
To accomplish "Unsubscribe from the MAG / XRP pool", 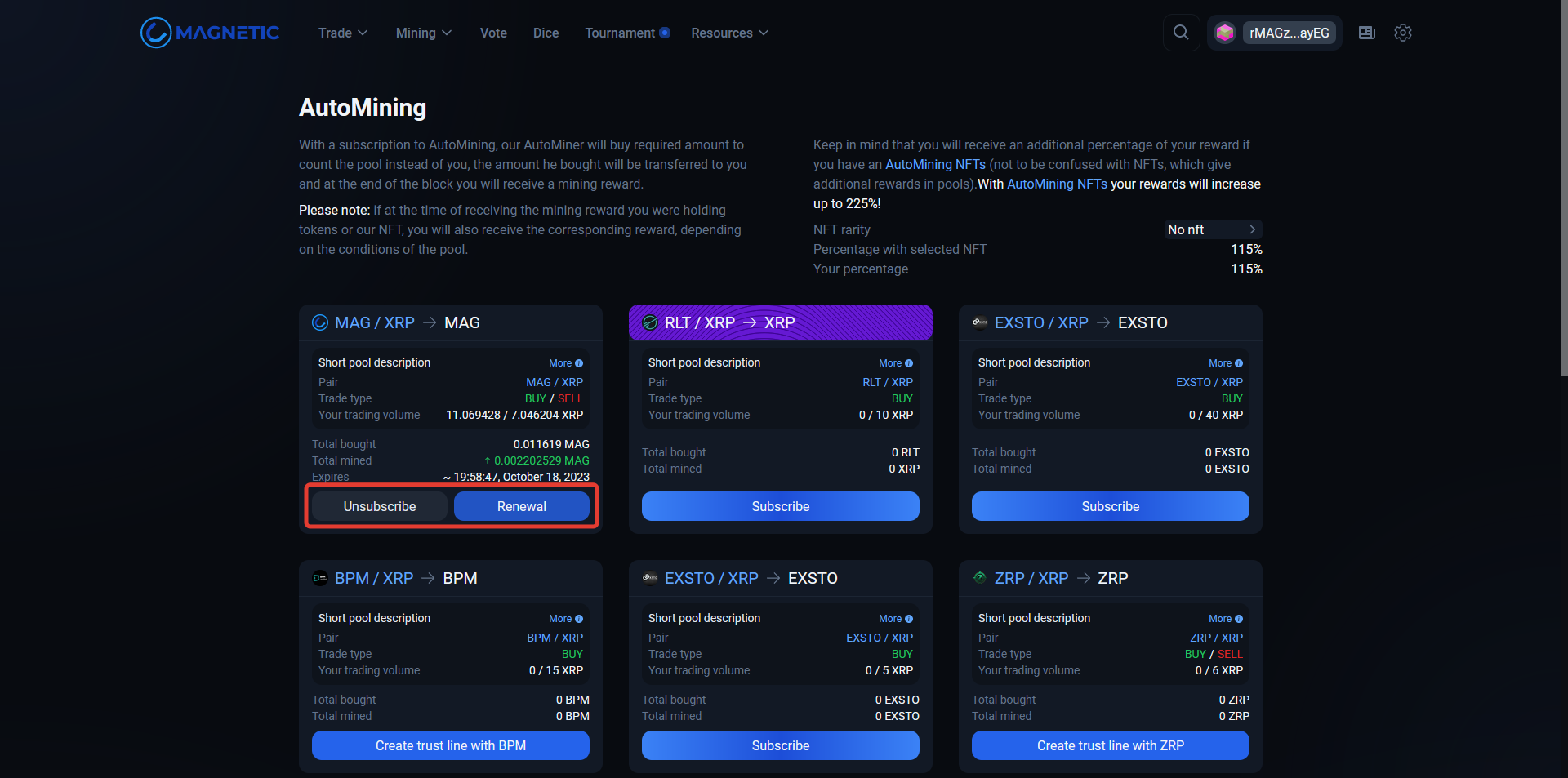I will [380, 506].
